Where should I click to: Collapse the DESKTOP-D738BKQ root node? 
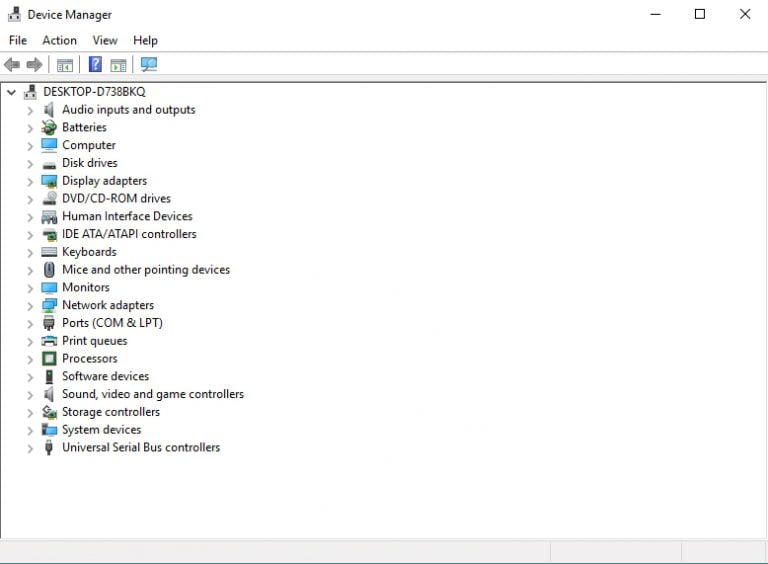click(11, 92)
